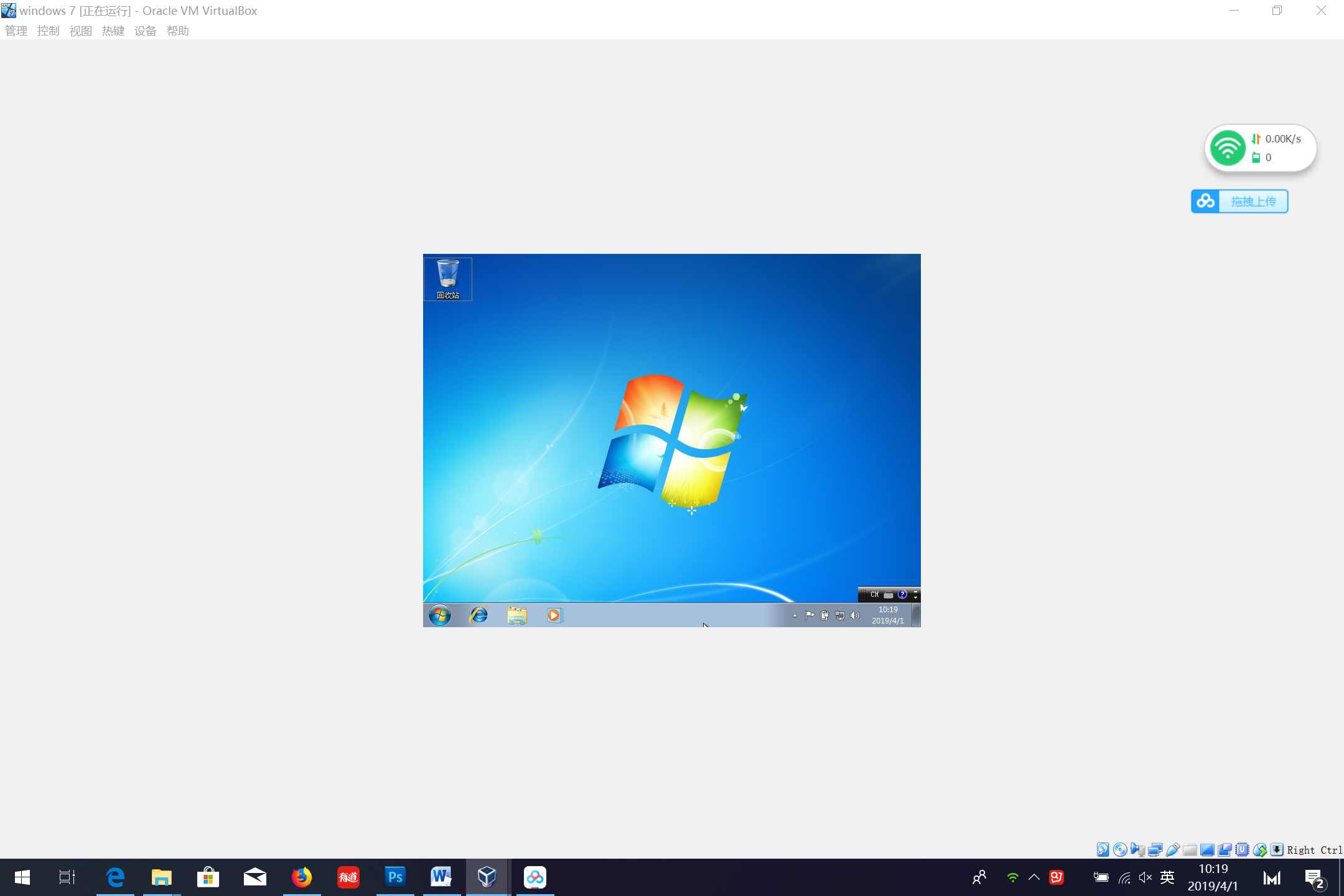Expand hidden tray icons in guest taskbar
The image size is (1344, 896).
[x=795, y=615]
